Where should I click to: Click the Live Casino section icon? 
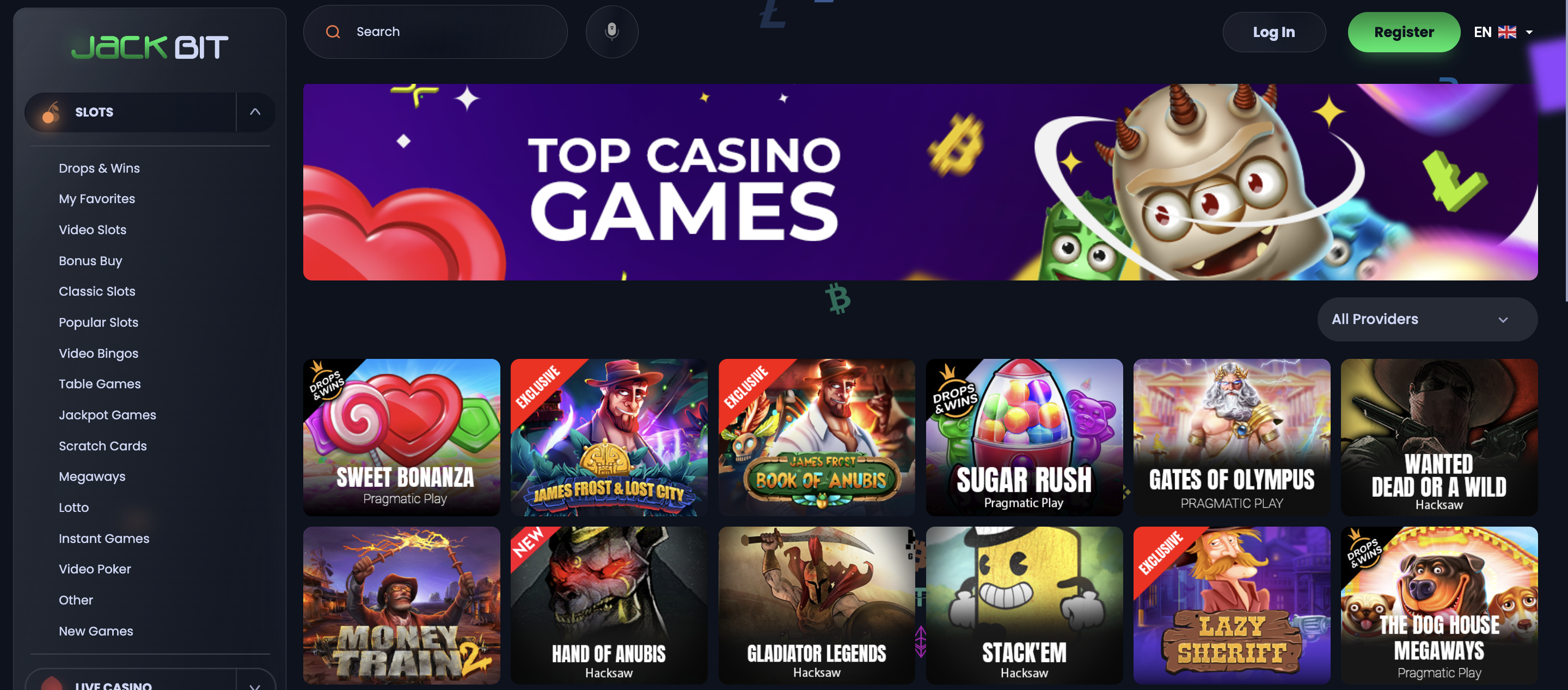coord(52,683)
